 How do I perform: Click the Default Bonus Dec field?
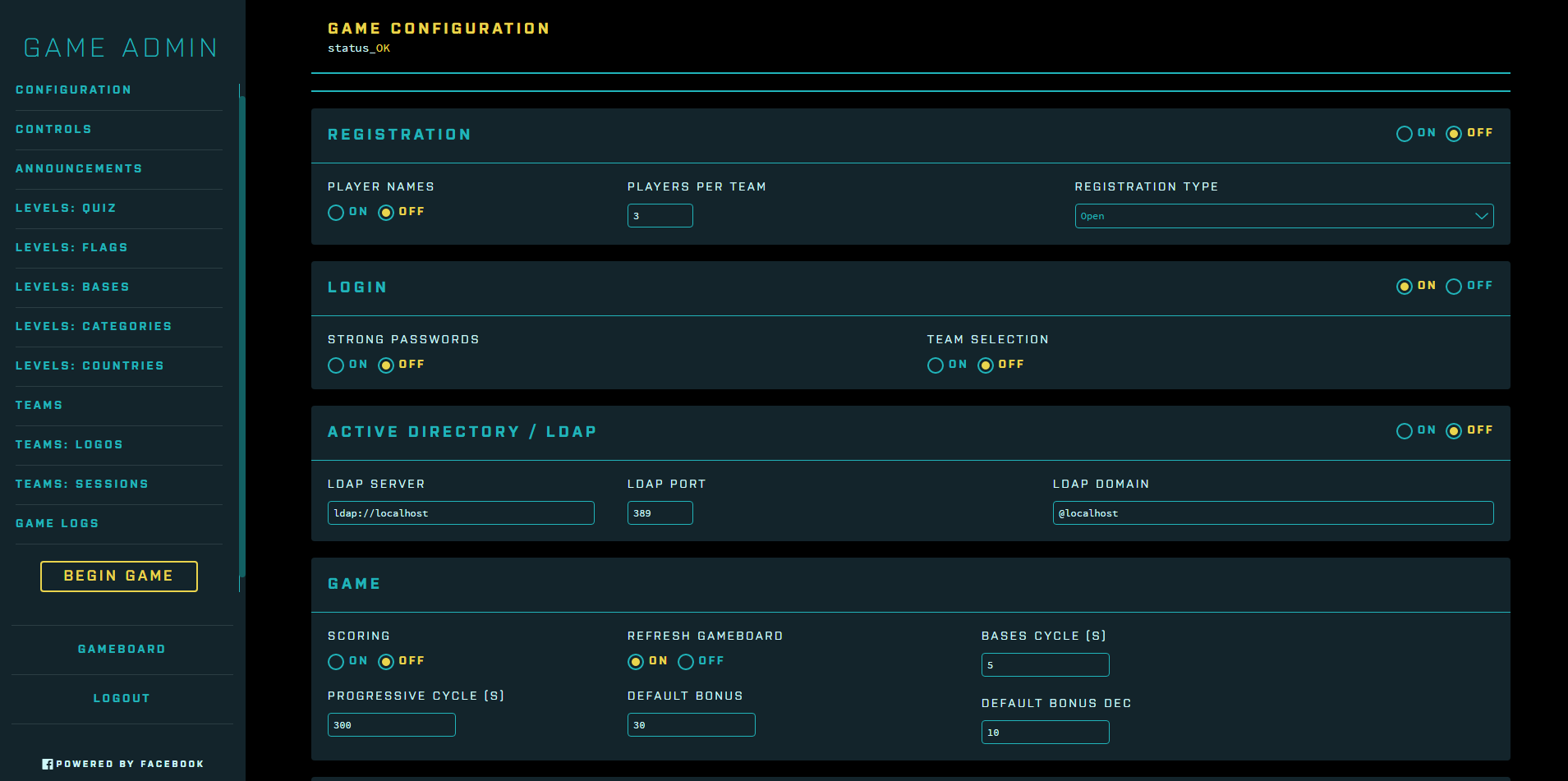point(1046,733)
